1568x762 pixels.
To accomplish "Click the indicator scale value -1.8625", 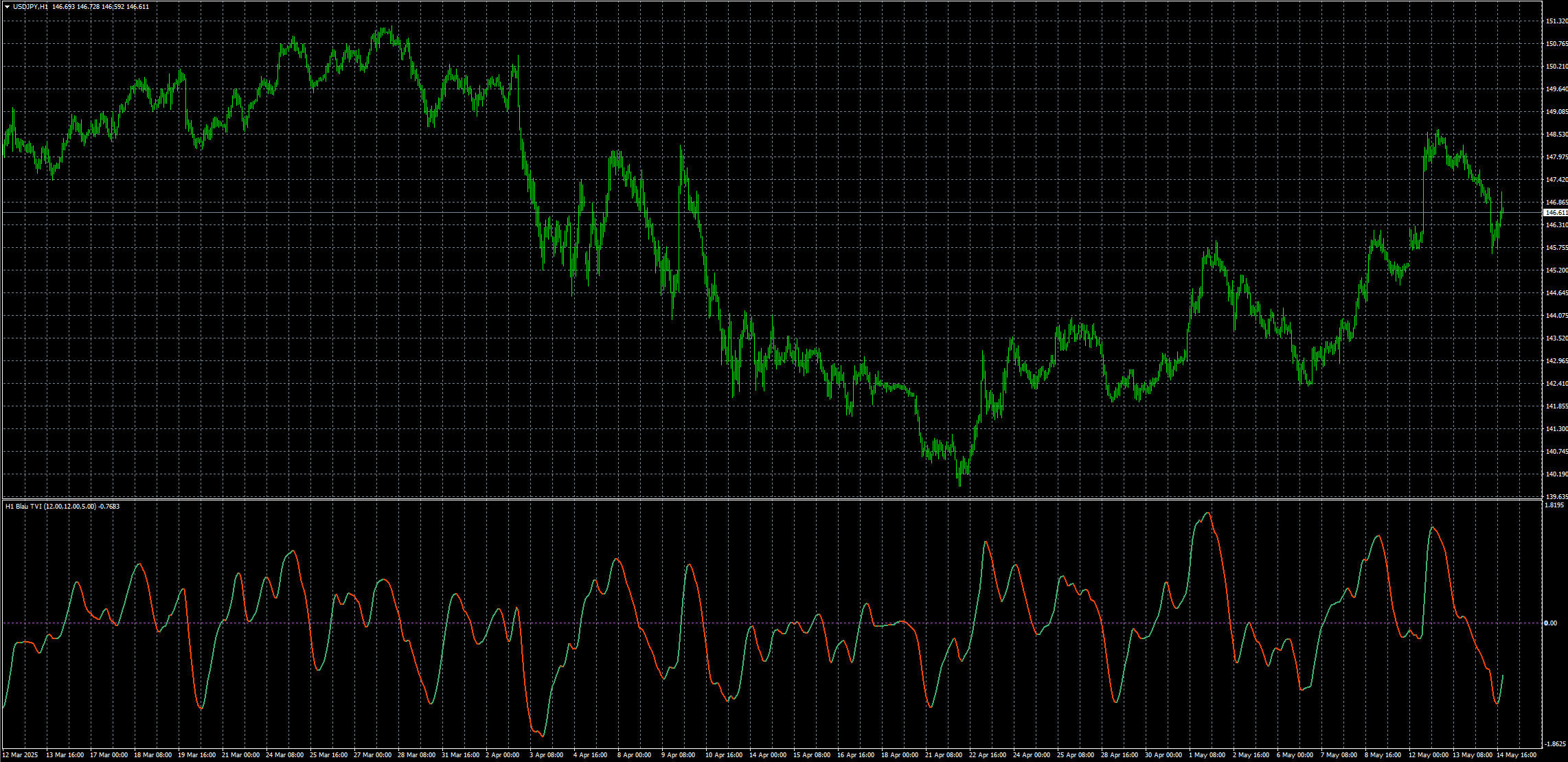I will click(1554, 744).
